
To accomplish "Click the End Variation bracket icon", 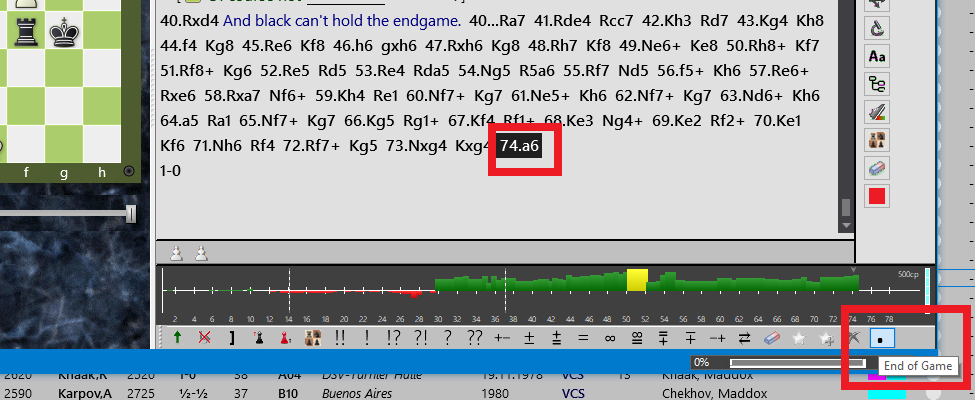I will tap(231, 338).
